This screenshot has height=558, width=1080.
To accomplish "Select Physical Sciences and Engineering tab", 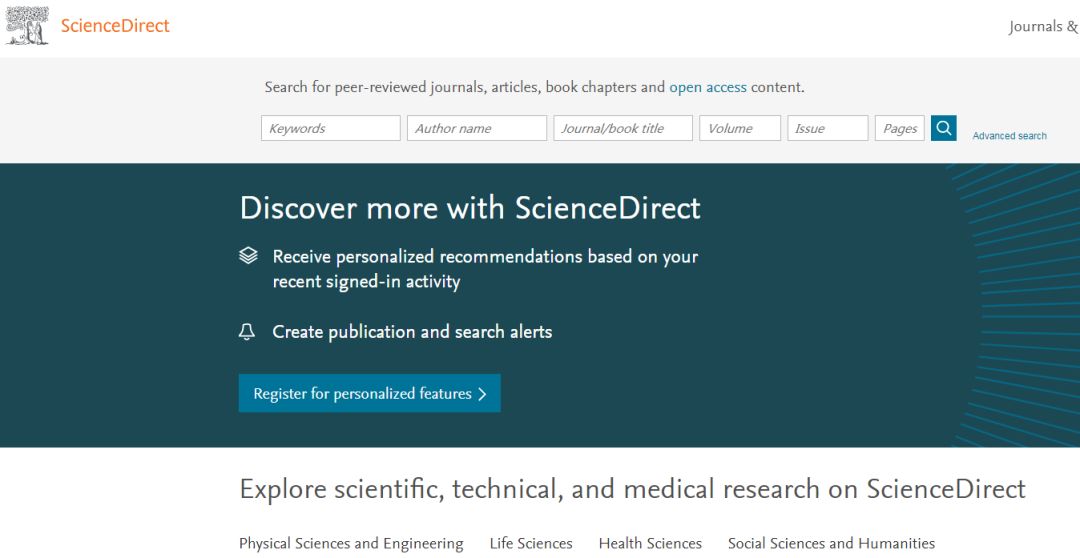I will [x=351, y=544].
